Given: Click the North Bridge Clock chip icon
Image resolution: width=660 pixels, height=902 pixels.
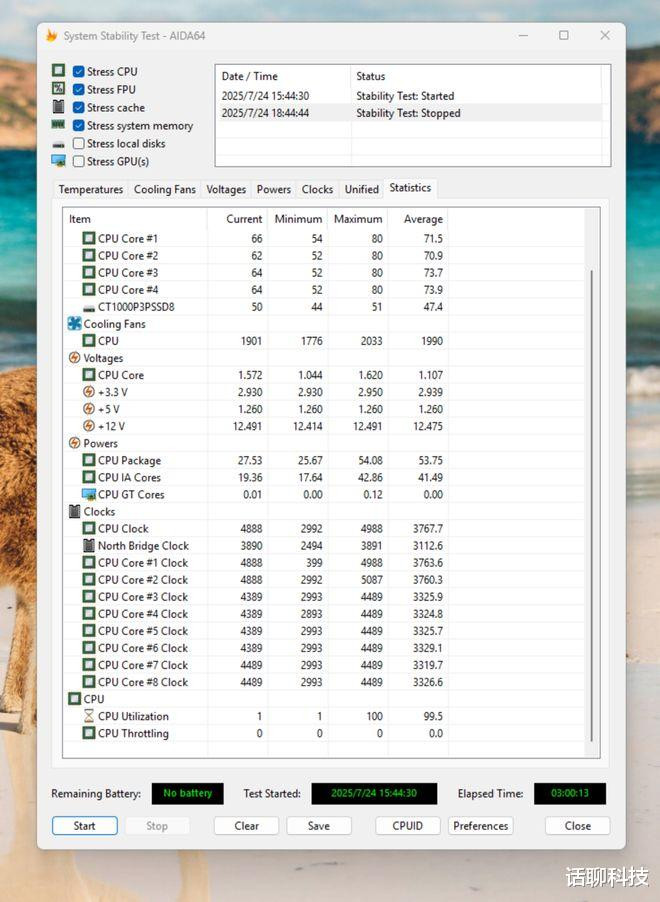Looking at the screenshot, I should click(89, 545).
